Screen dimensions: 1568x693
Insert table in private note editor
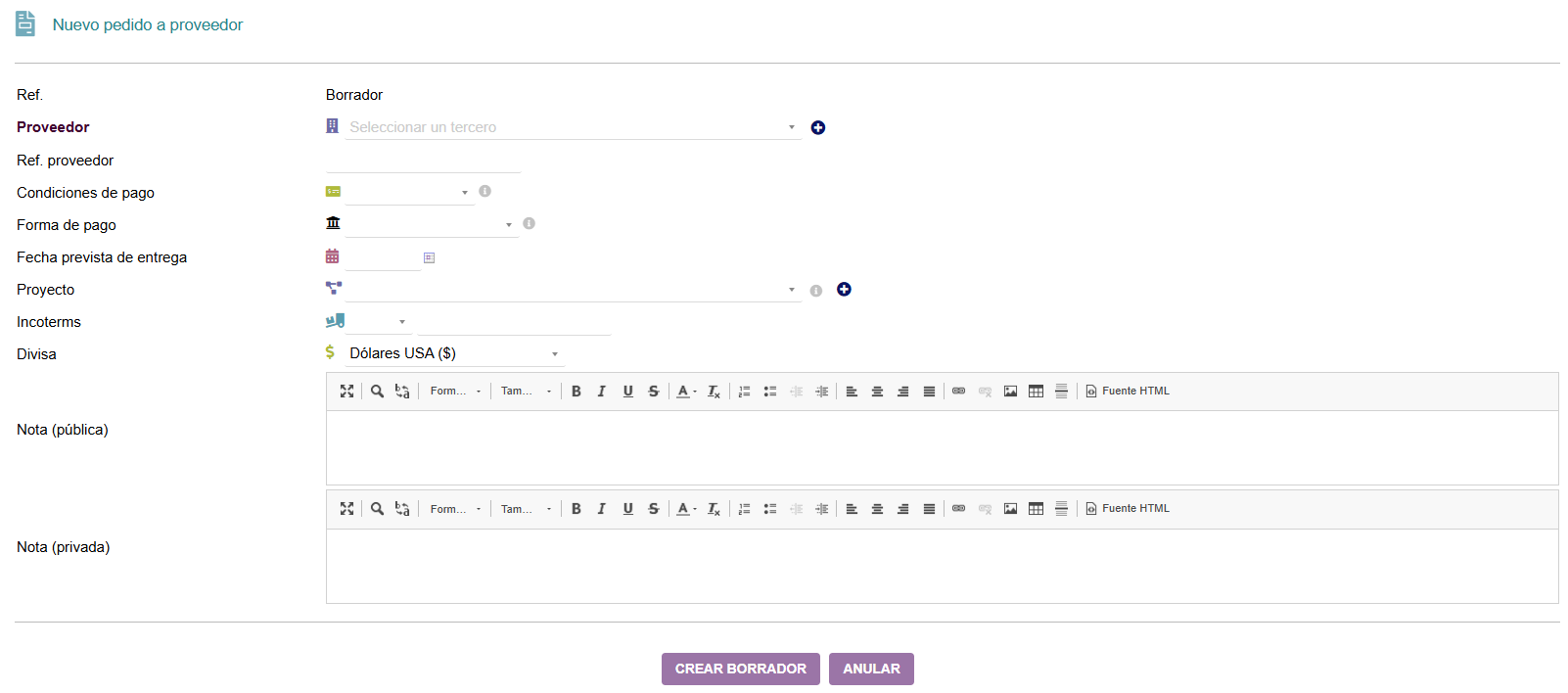click(1036, 509)
